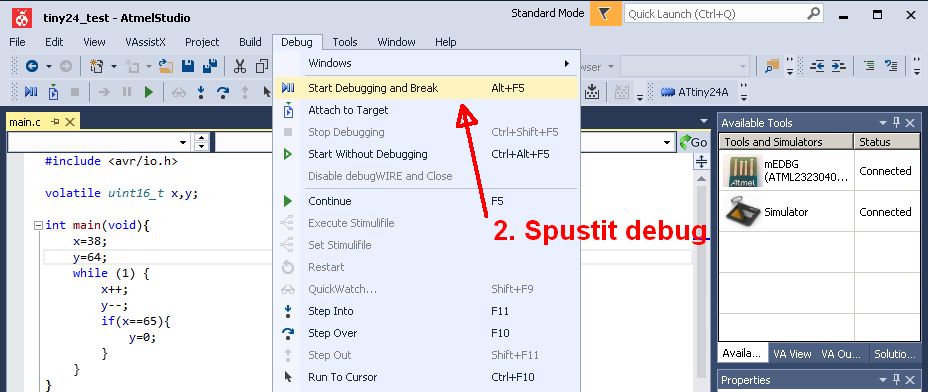
Task: Click Attach to Target toolbar icon
Action: 53,92
